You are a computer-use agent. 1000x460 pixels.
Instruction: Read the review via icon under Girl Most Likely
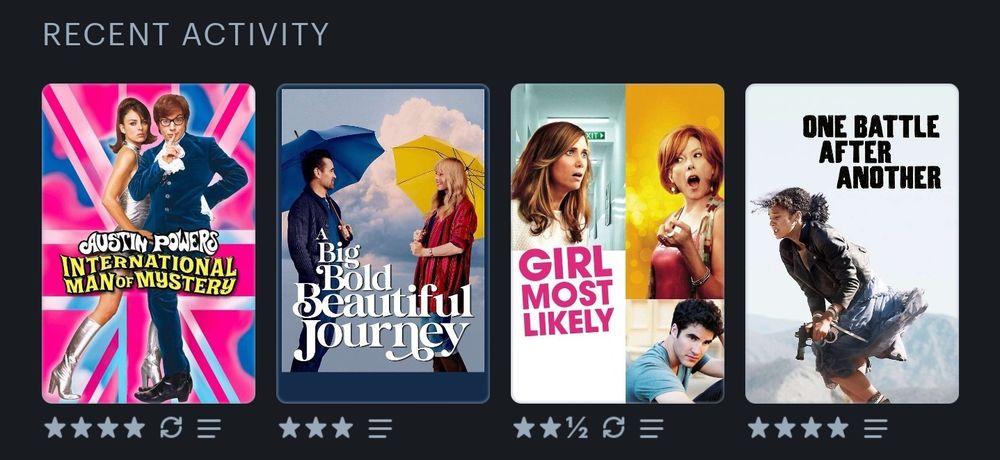[652, 428]
